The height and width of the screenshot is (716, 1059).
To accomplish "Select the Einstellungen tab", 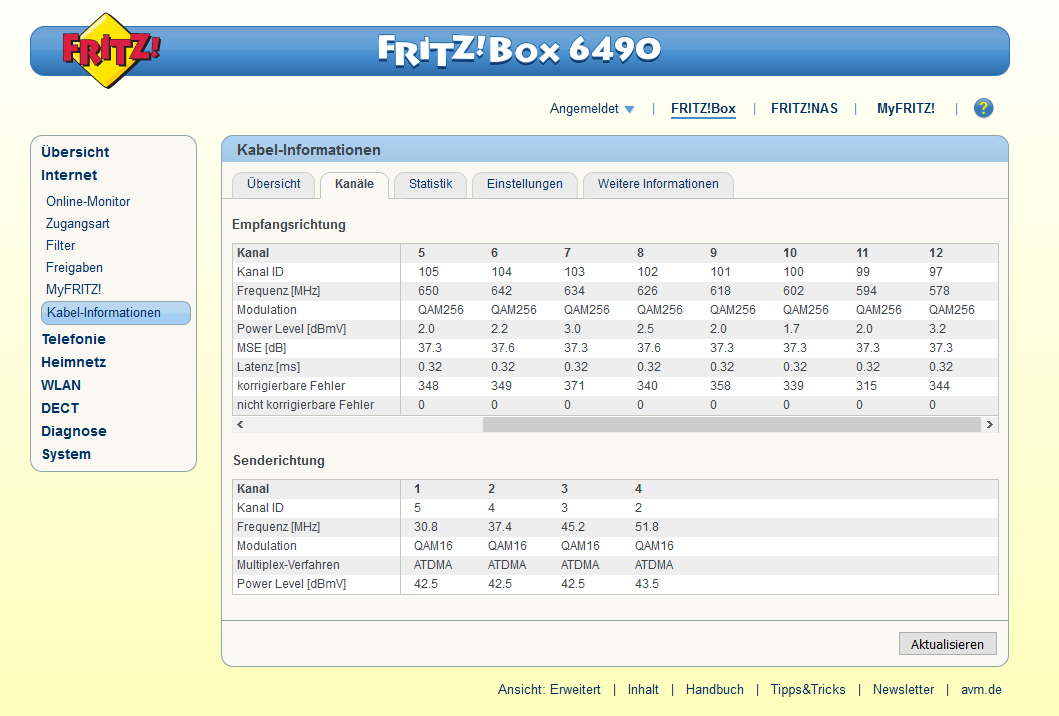I will pos(524,184).
